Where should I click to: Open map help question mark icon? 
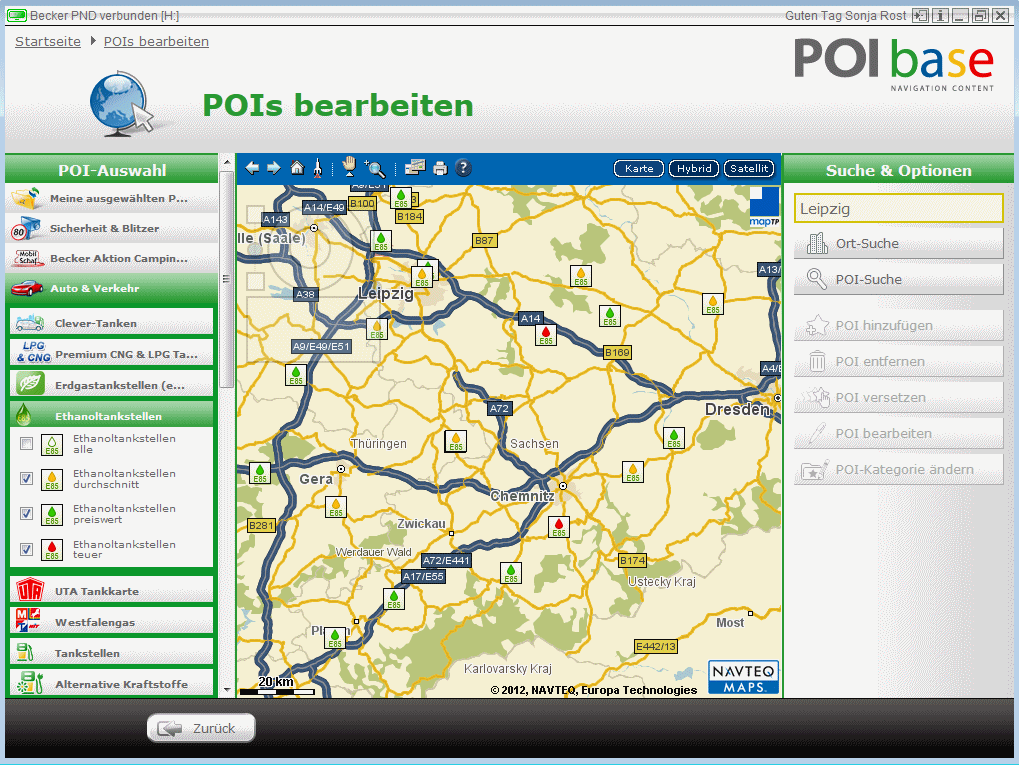pyautogui.click(x=463, y=169)
